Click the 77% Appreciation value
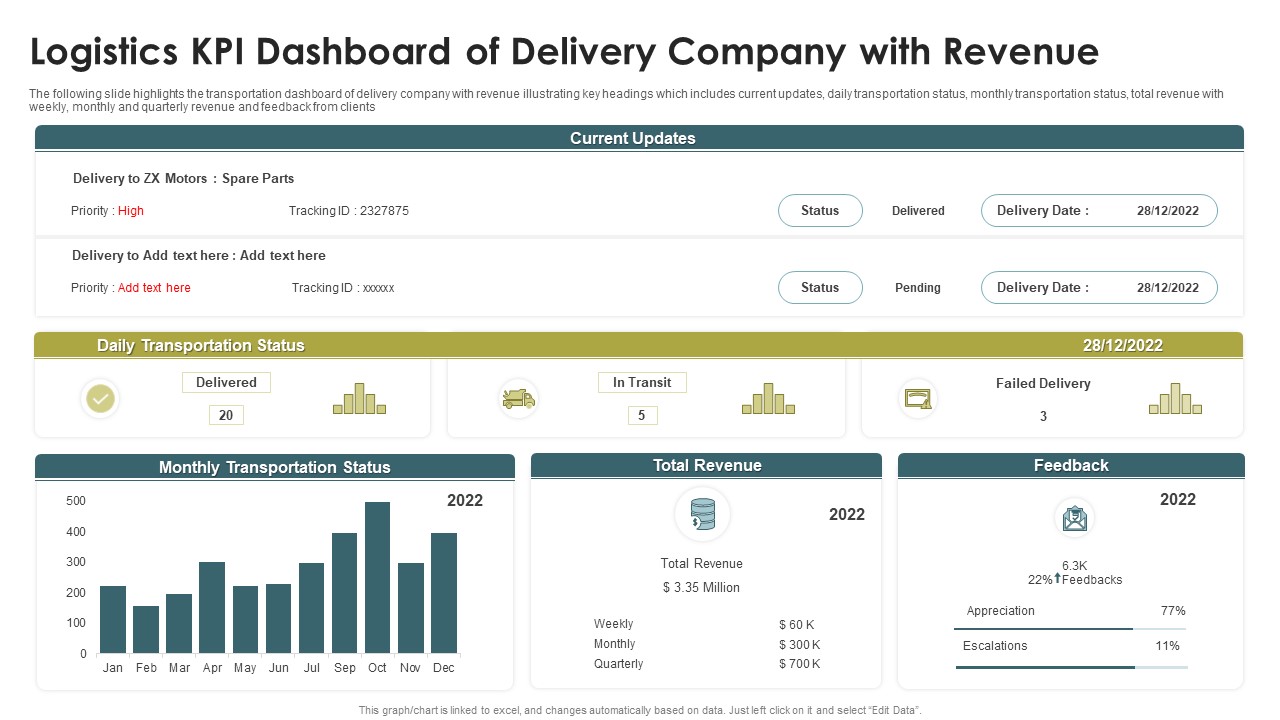 coord(1173,611)
